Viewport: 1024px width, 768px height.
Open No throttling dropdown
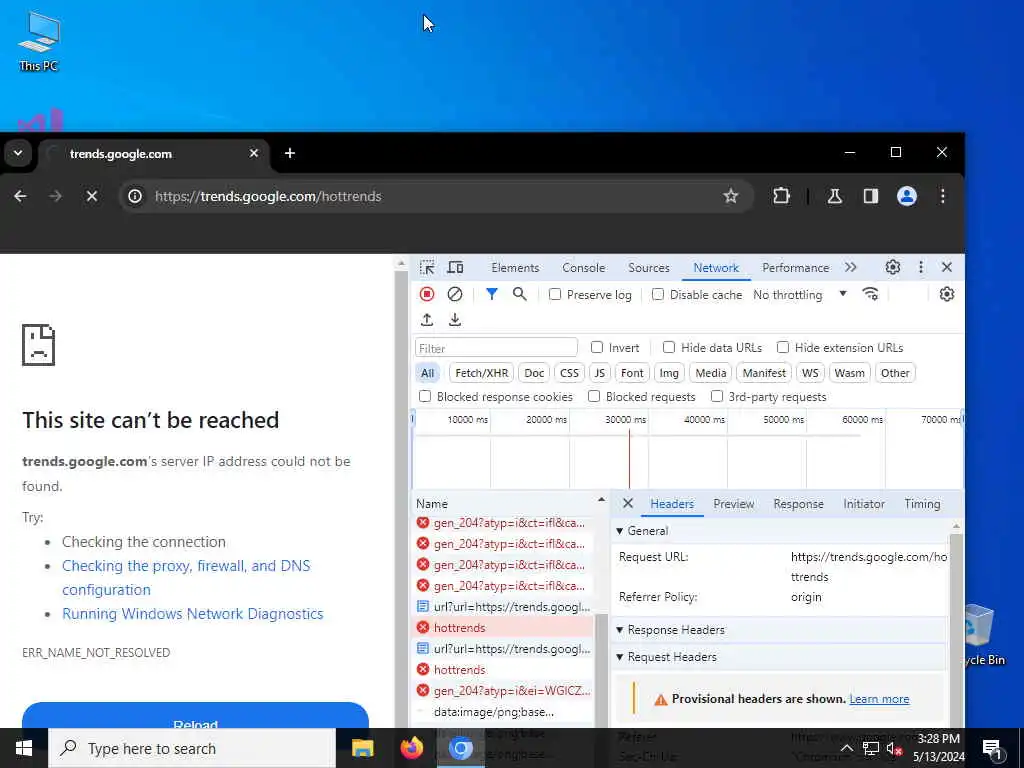coord(800,295)
